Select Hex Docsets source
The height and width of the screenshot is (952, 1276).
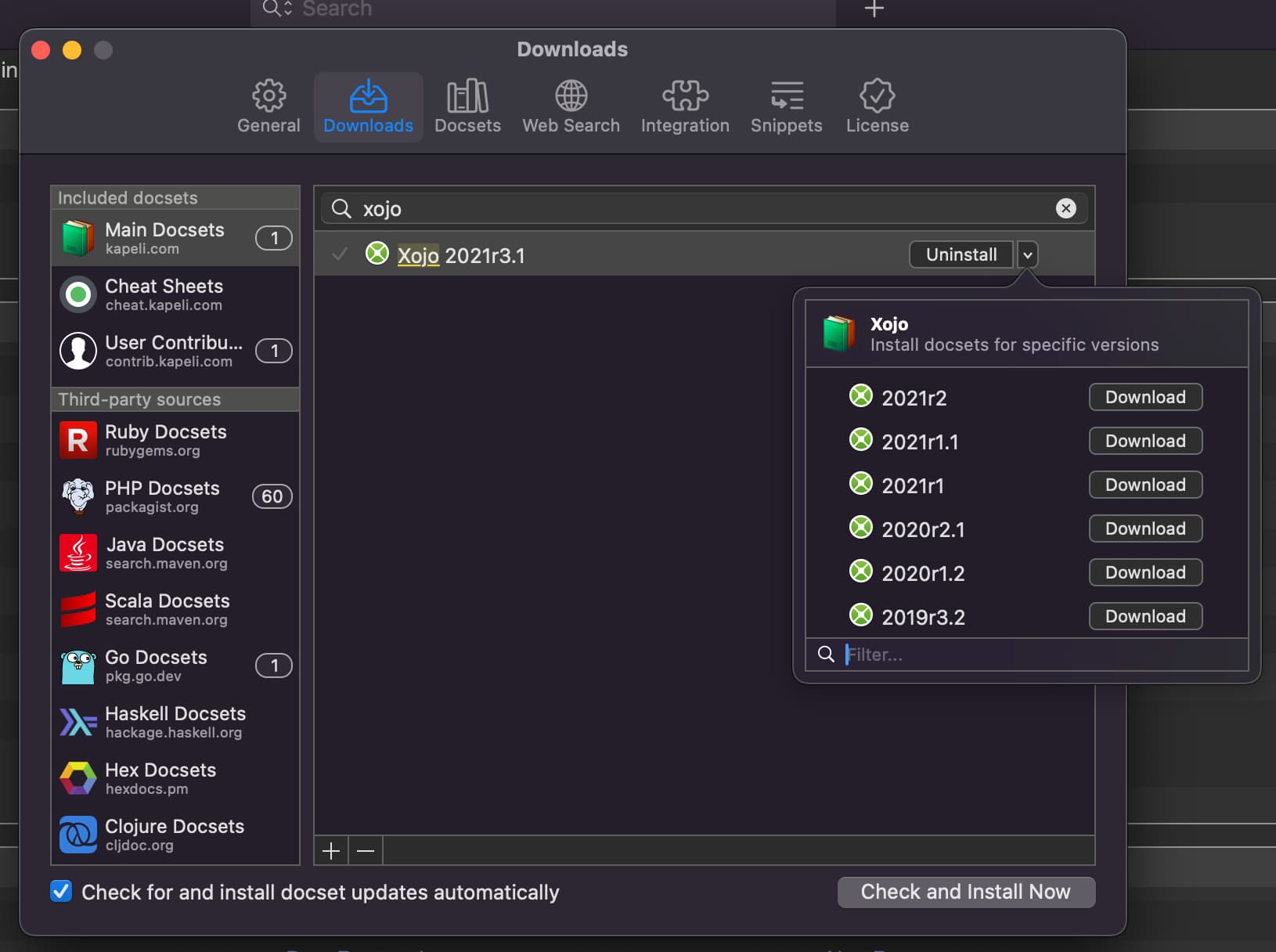[175, 778]
